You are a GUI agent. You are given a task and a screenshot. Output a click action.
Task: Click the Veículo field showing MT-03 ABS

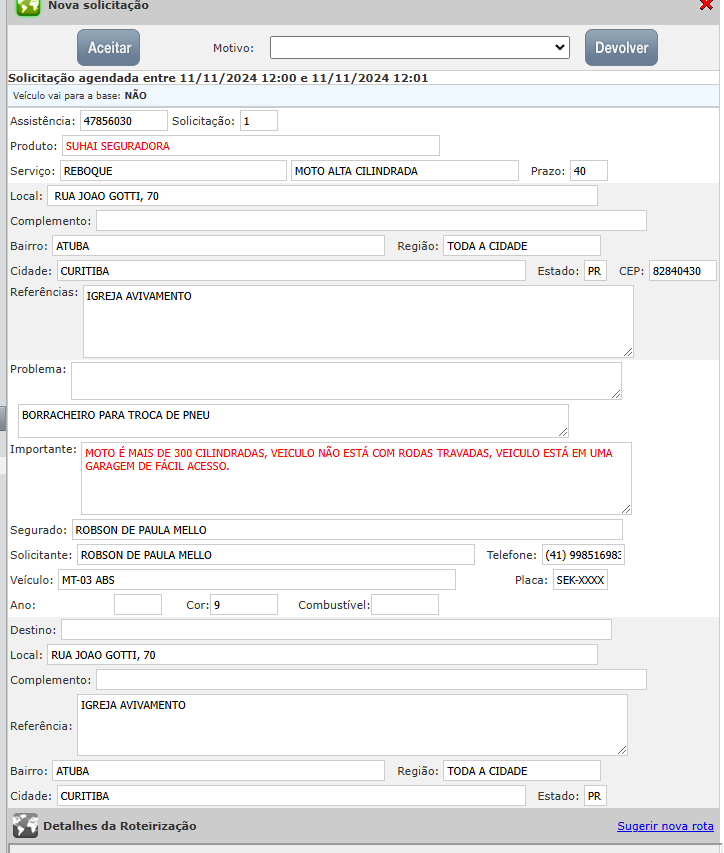click(256, 580)
